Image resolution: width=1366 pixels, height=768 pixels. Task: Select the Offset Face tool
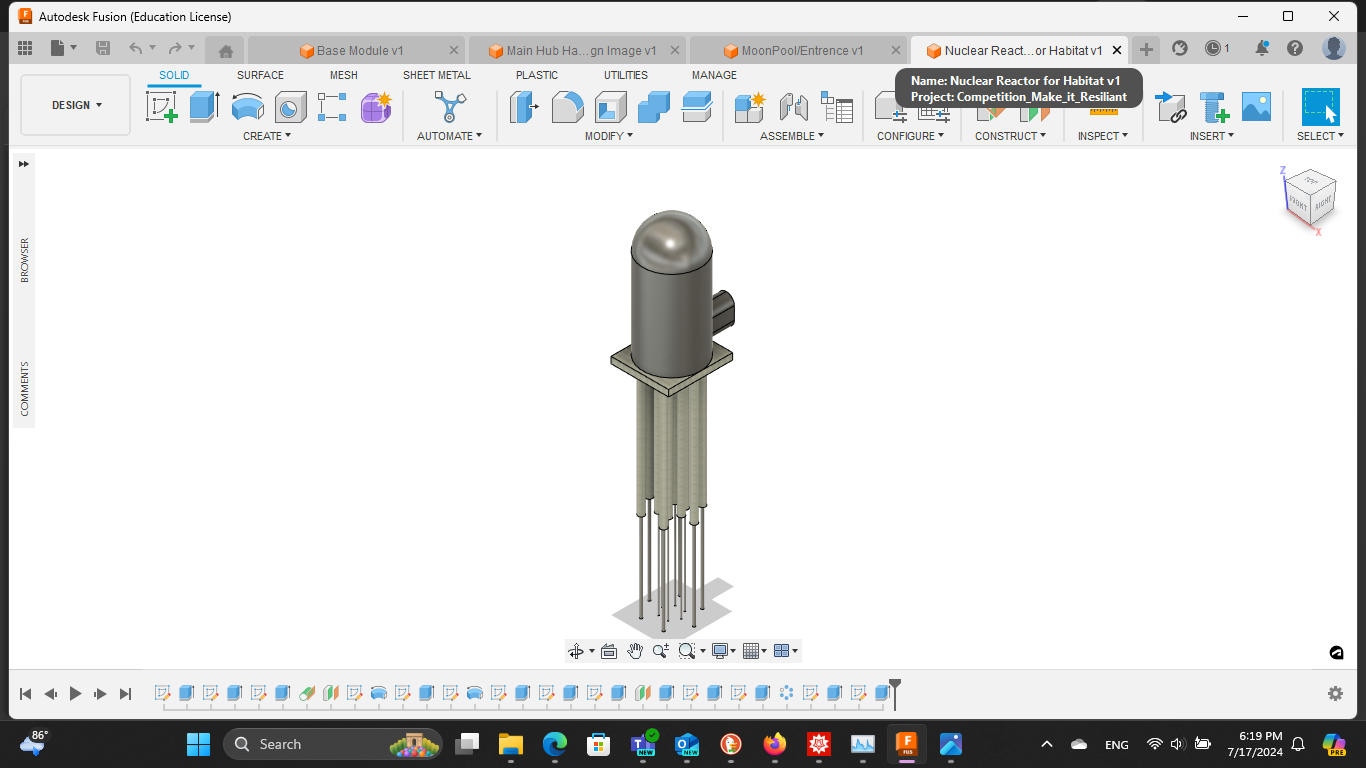tap(696, 106)
